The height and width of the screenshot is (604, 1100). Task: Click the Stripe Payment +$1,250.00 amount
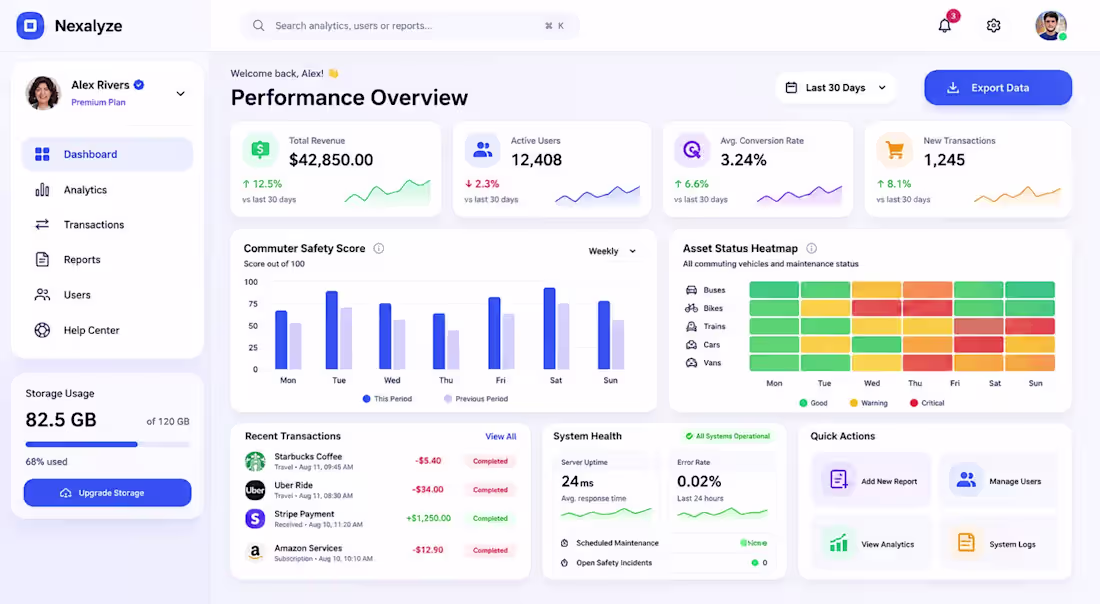428,518
